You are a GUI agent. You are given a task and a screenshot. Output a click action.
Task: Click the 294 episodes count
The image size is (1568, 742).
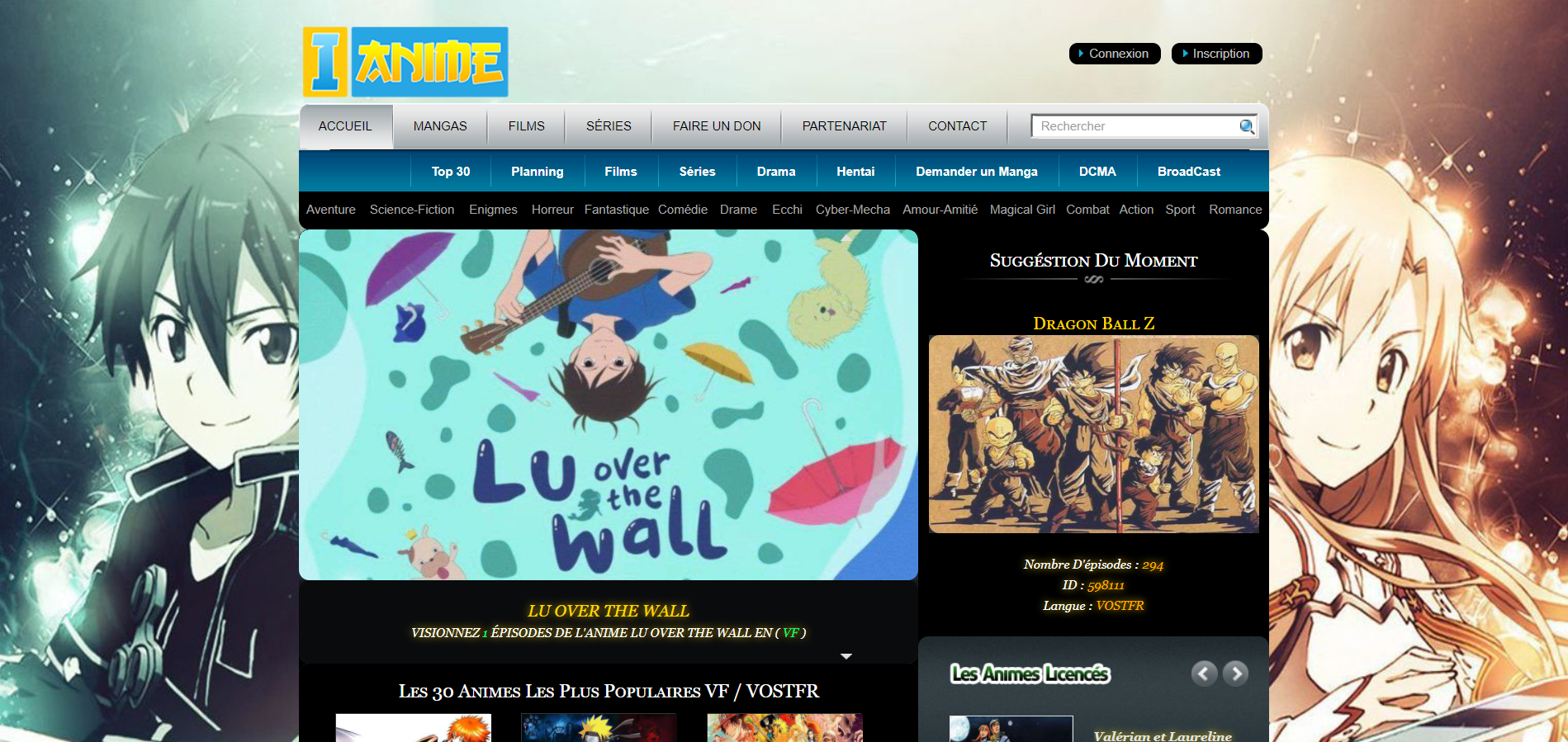1153,565
